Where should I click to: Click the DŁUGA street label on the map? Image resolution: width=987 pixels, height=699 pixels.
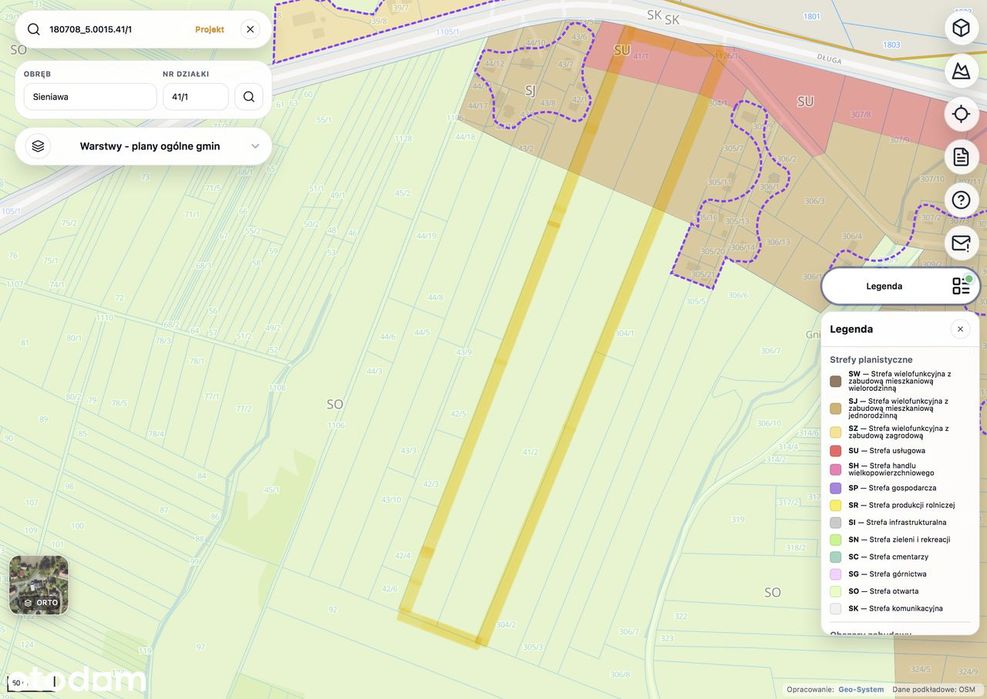829,58
